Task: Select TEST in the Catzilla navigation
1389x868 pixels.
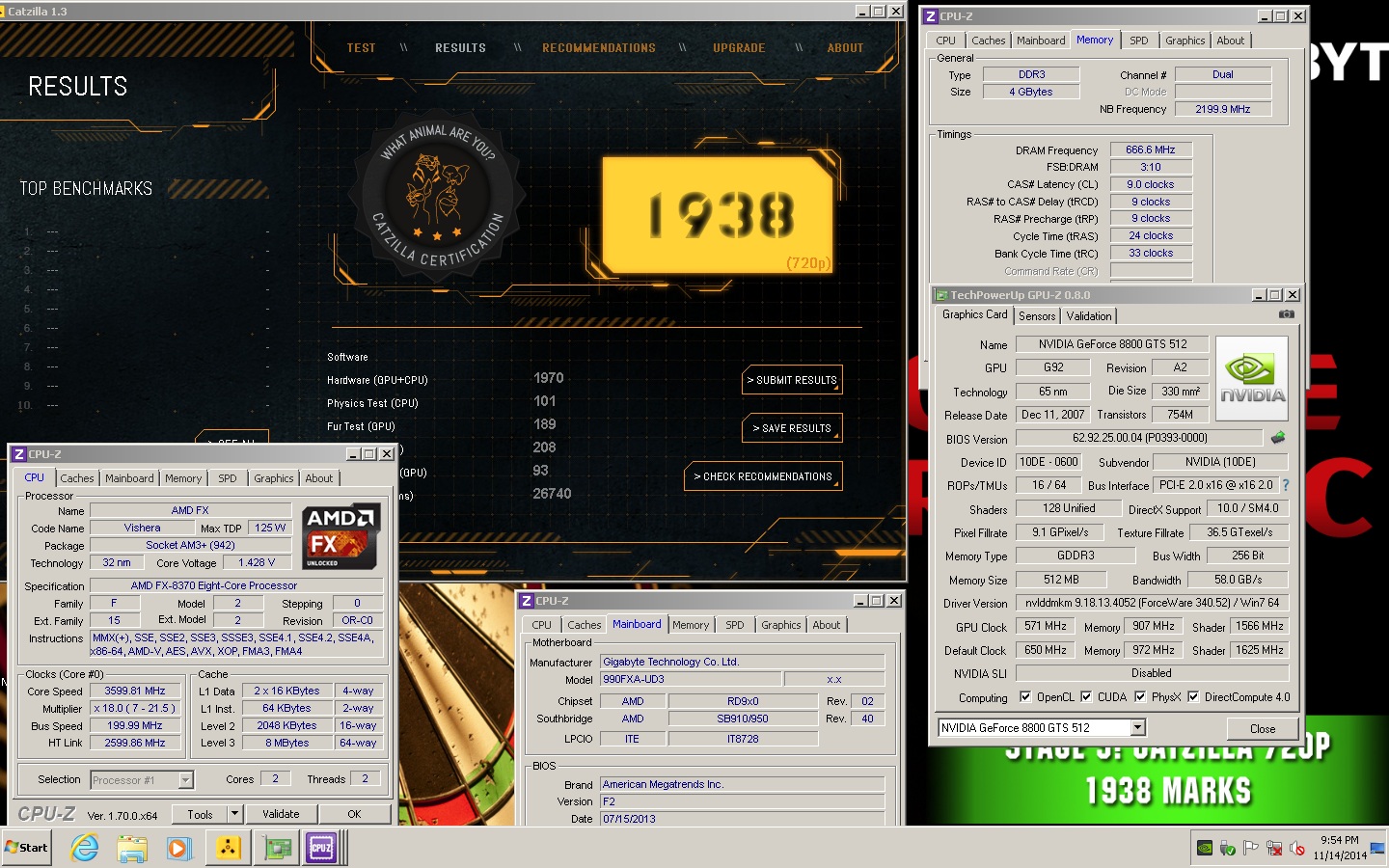Action: [x=362, y=48]
